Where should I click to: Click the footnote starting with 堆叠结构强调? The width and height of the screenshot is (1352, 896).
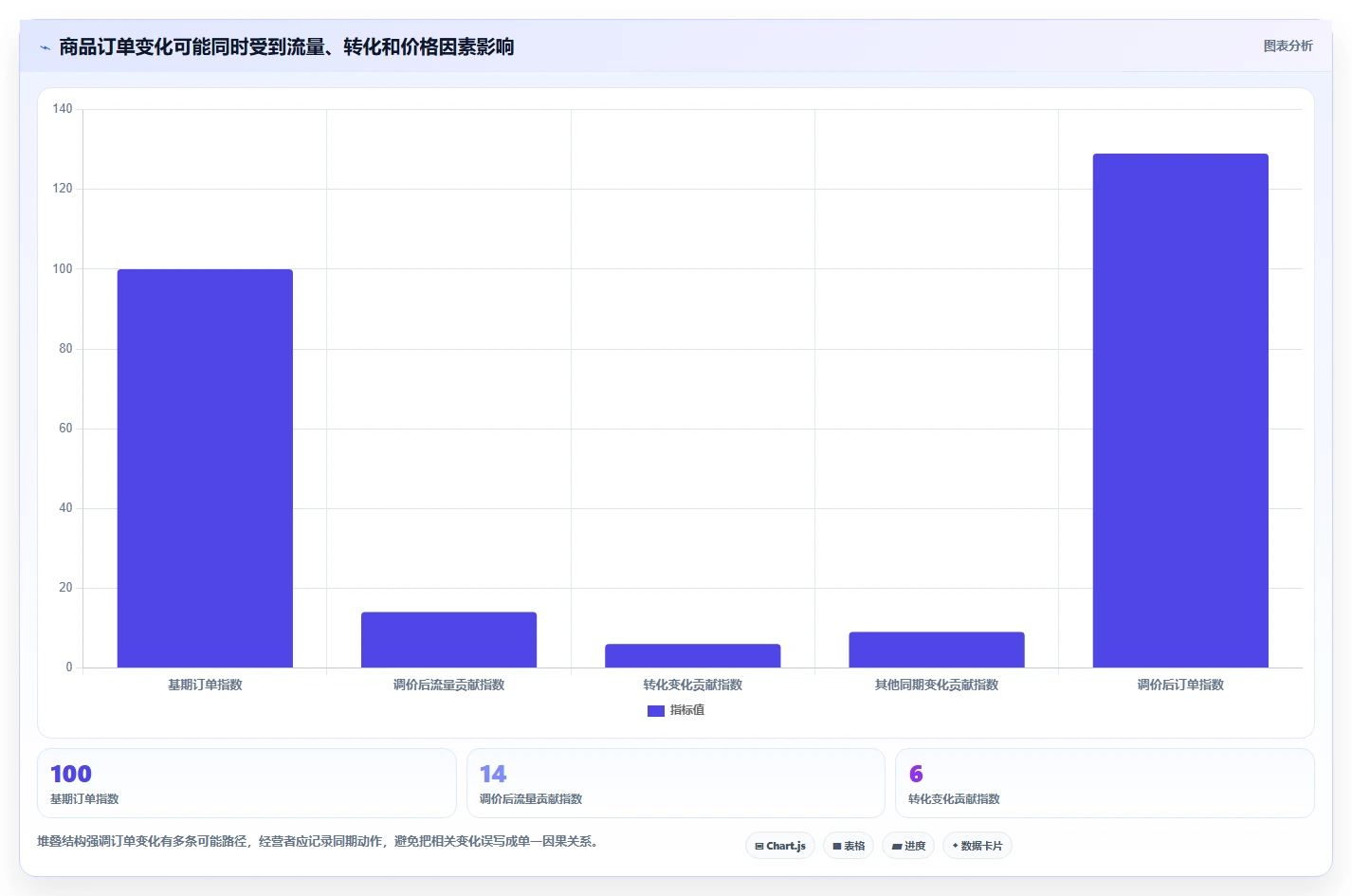(x=318, y=841)
